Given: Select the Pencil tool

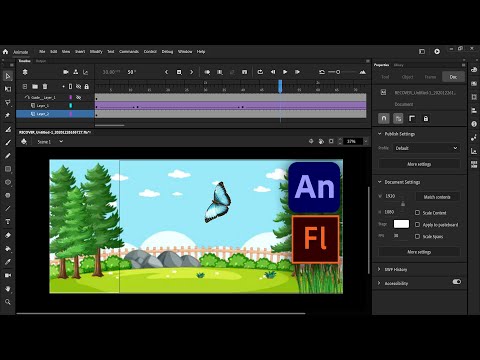Looking at the screenshot, I should point(8,156).
